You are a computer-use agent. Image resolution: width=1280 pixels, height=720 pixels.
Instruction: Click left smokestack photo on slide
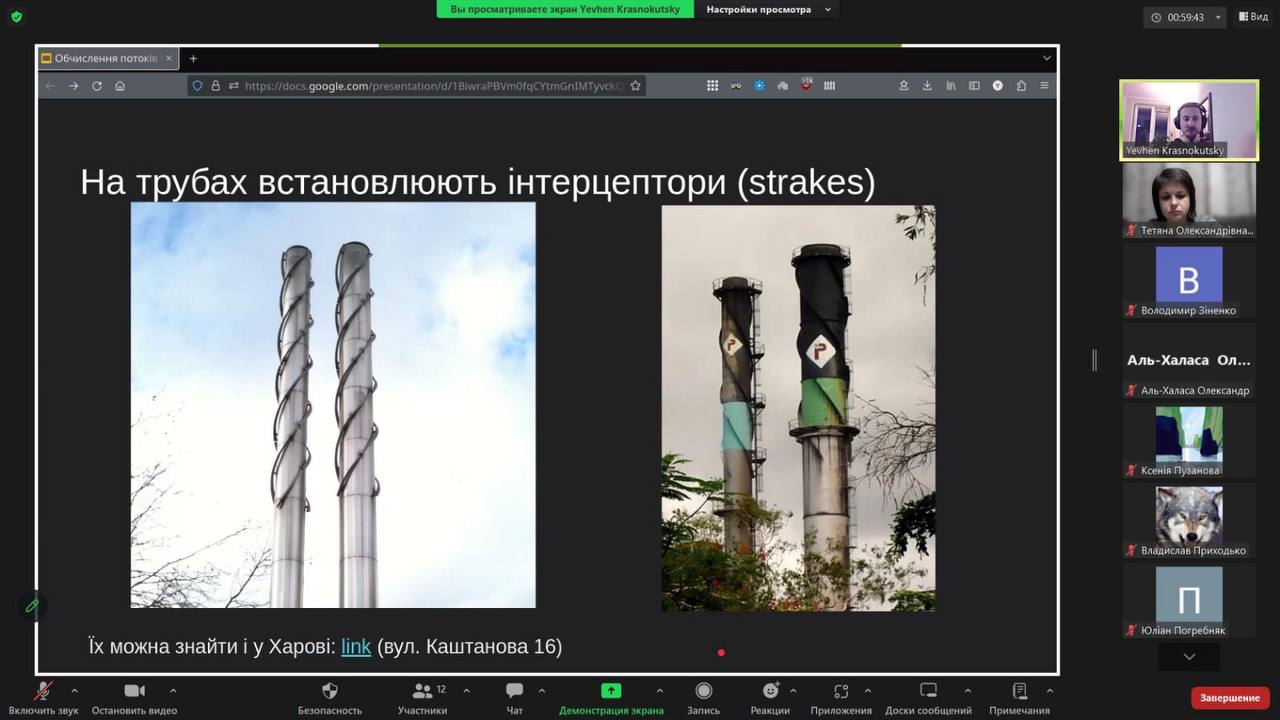333,405
